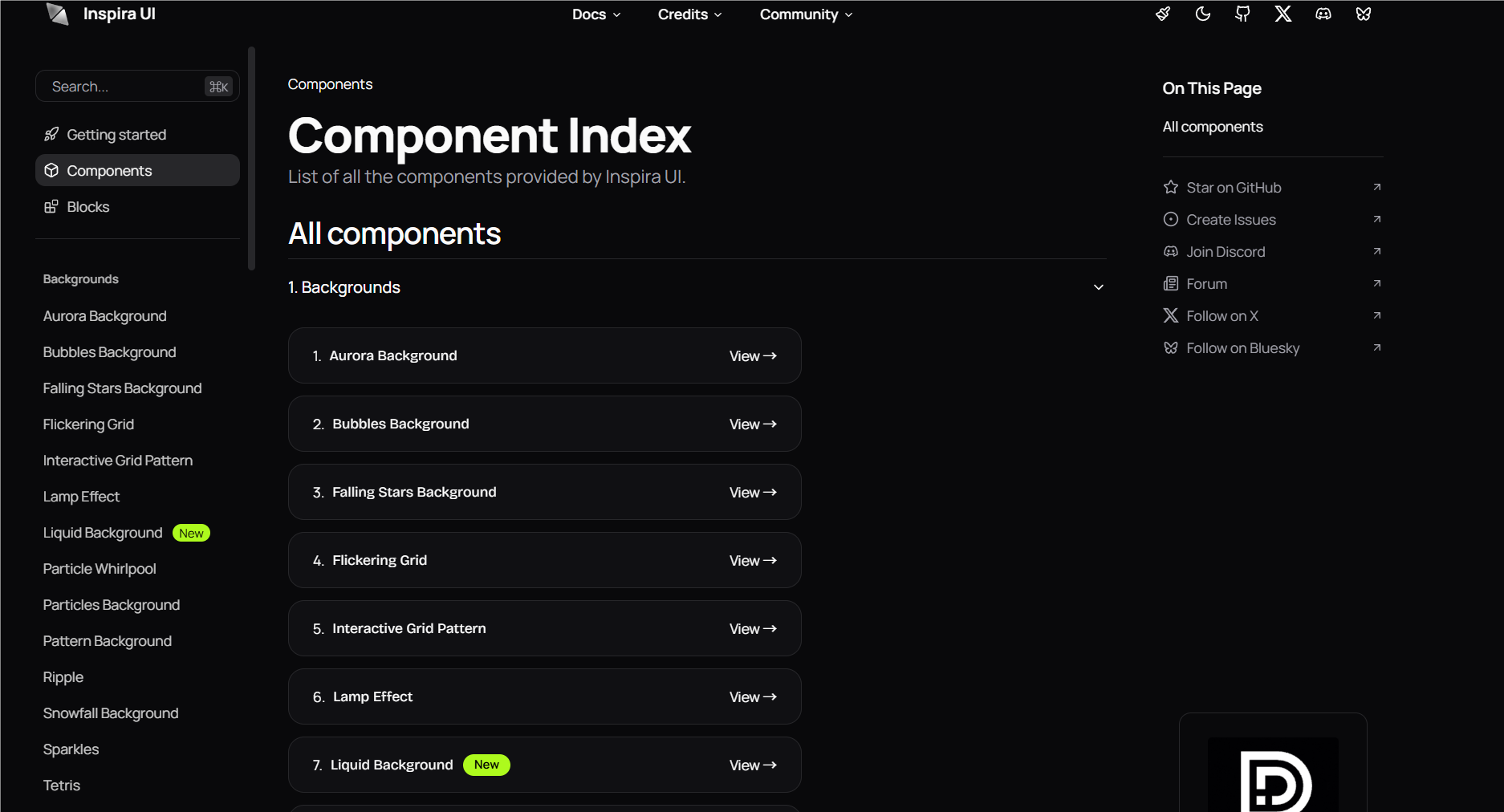The height and width of the screenshot is (812, 1504).
Task: Open Aurora Background in sidebar
Action: (105, 316)
